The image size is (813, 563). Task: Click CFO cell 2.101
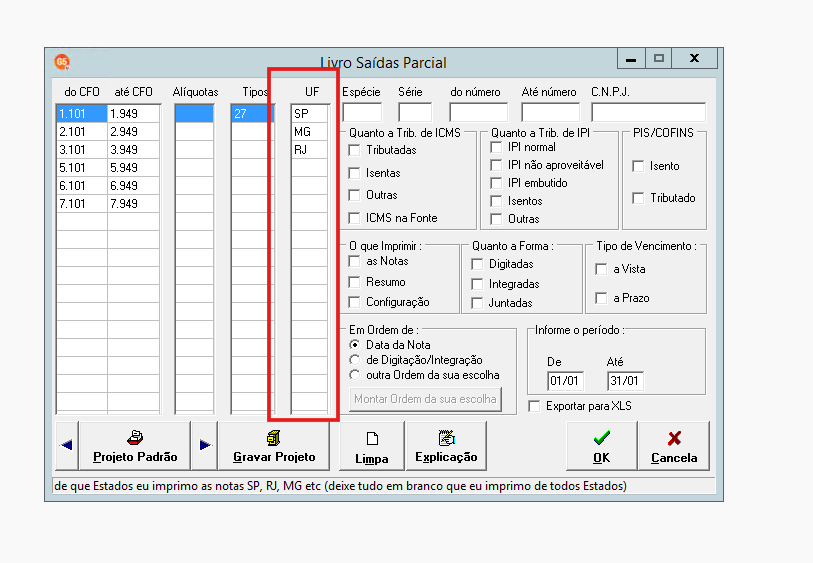(82, 132)
